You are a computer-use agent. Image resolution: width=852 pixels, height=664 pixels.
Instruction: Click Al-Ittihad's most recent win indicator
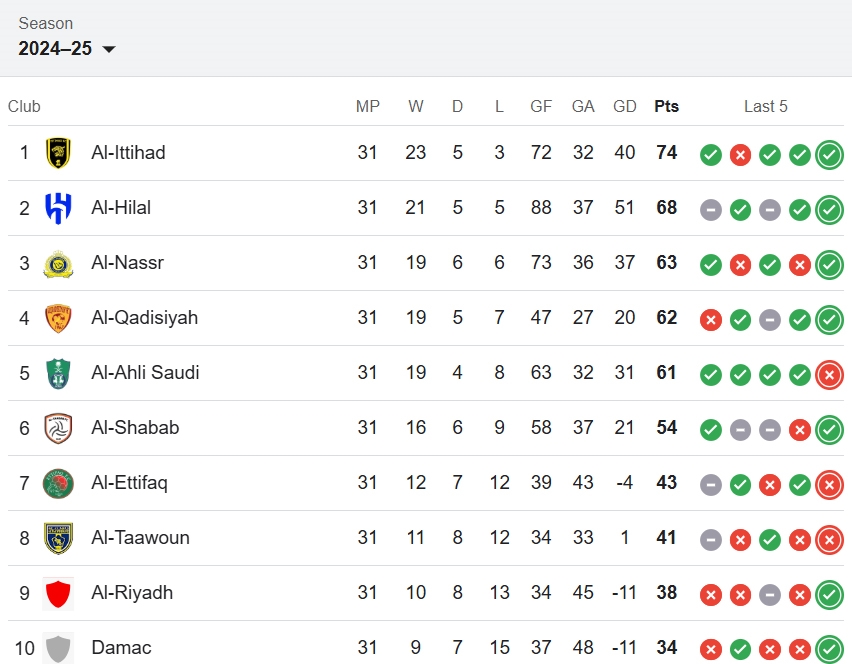829,155
